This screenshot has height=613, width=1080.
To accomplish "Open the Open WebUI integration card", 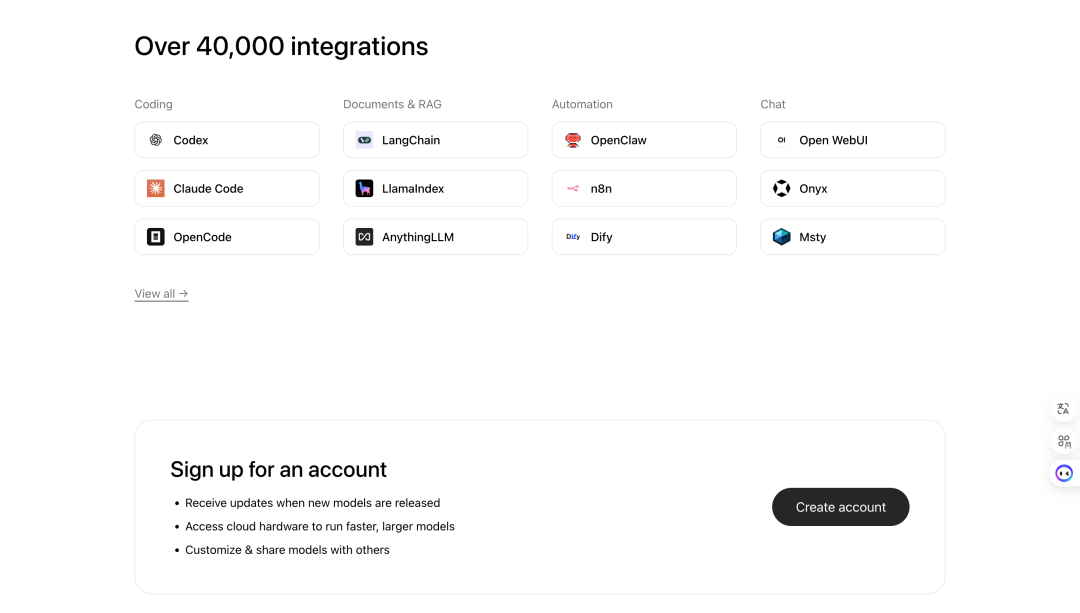I will pos(853,140).
